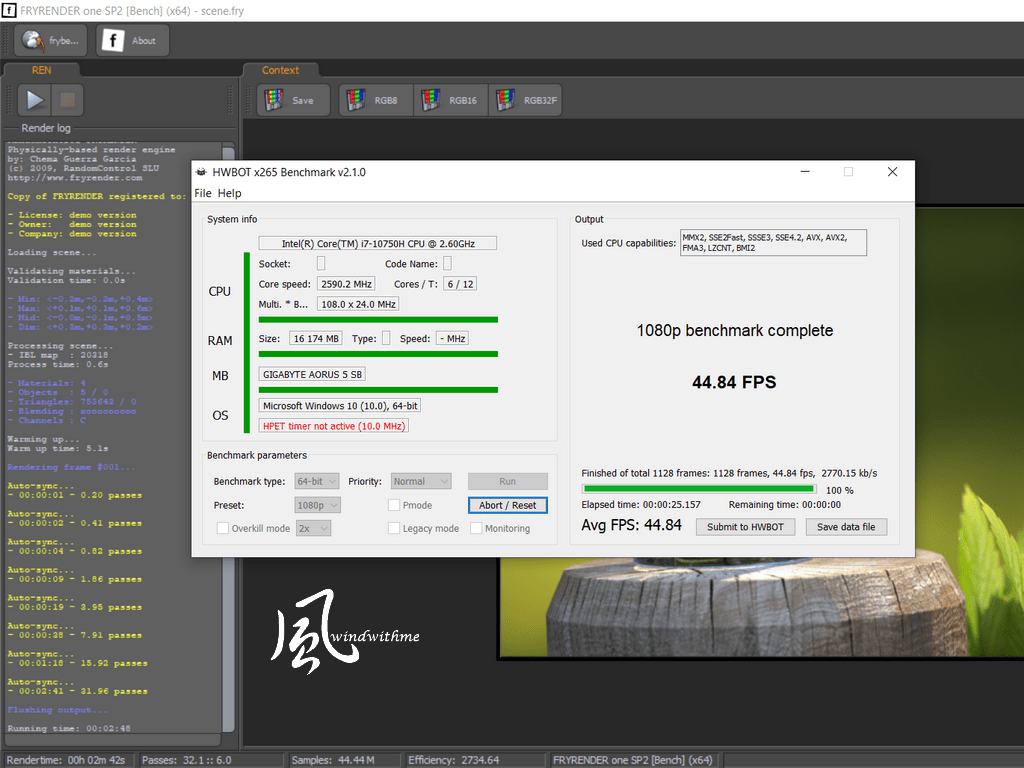Export render as RGB16
The height and width of the screenshot is (768, 1024).
(451, 101)
